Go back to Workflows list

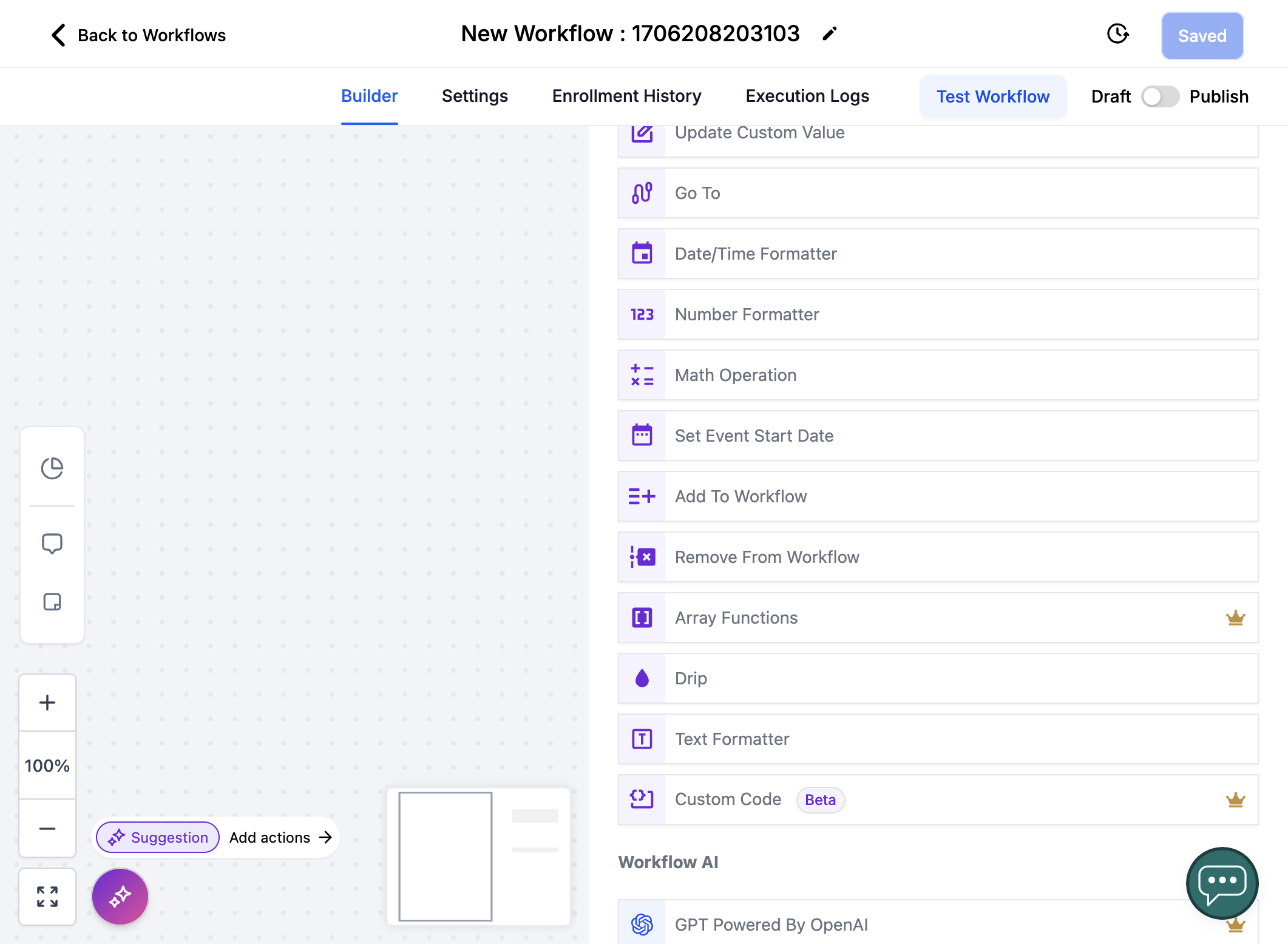[138, 35]
